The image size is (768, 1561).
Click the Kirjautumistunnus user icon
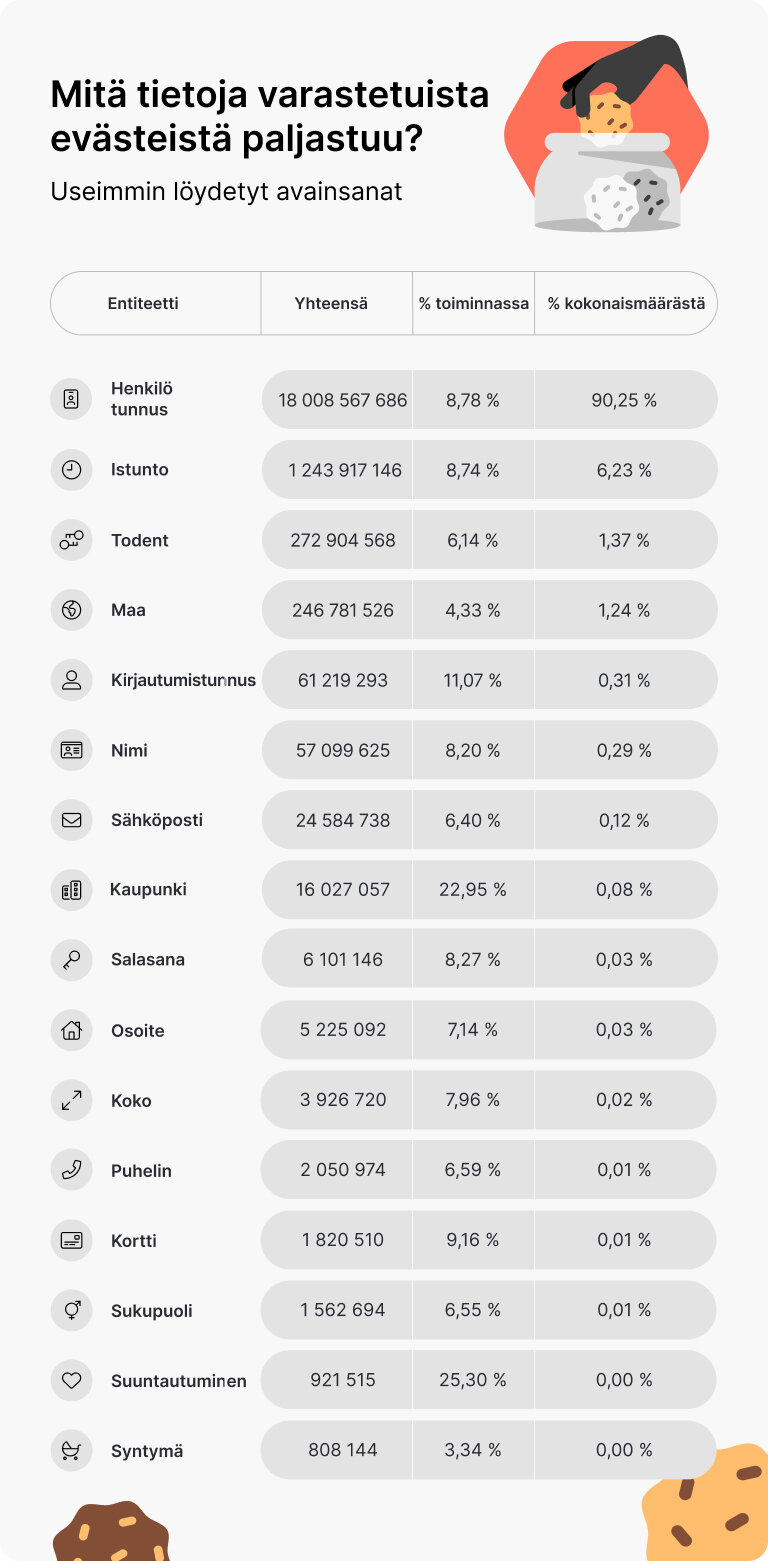click(x=71, y=680)
